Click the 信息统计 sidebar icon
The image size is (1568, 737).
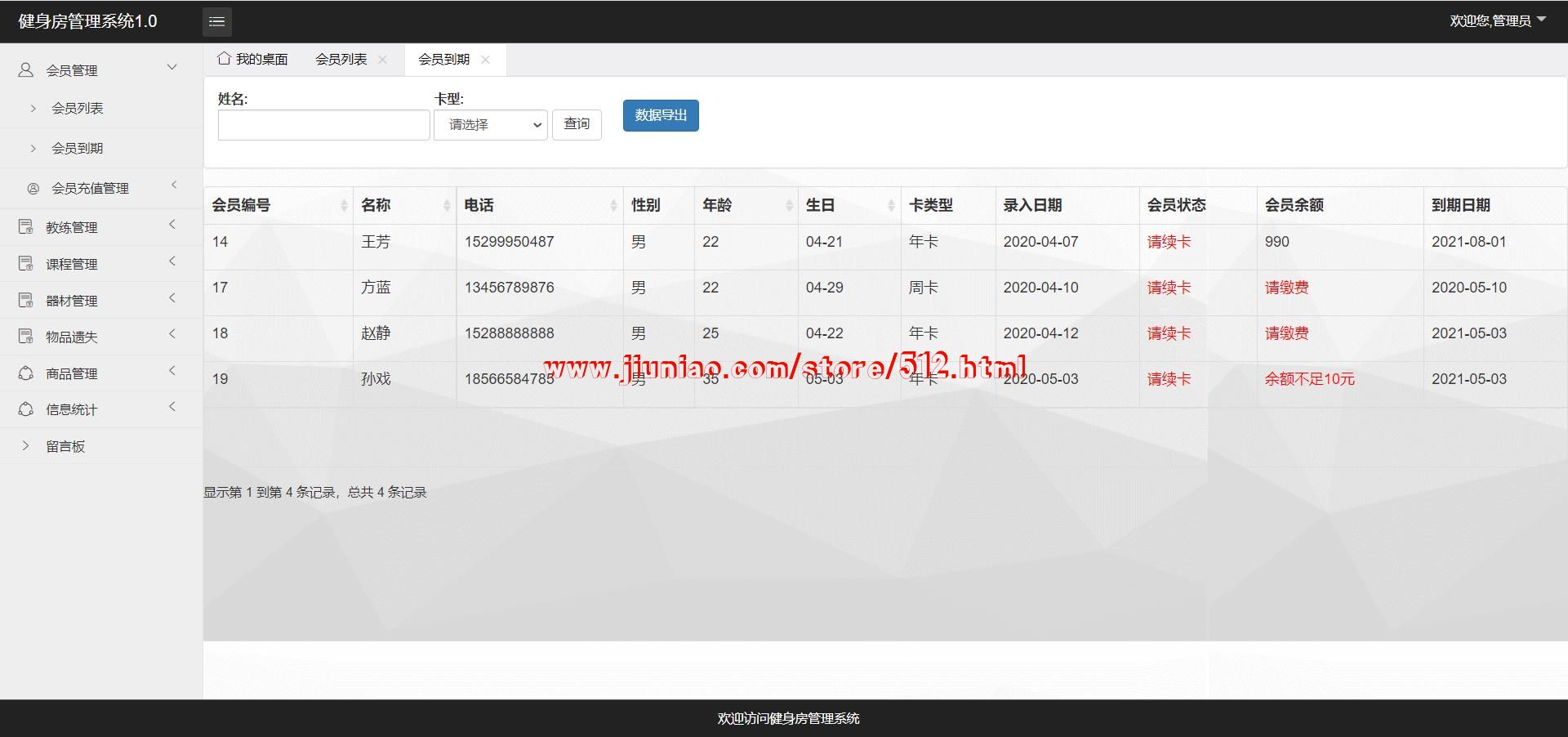pyautogui.click(x=26, y=409)
